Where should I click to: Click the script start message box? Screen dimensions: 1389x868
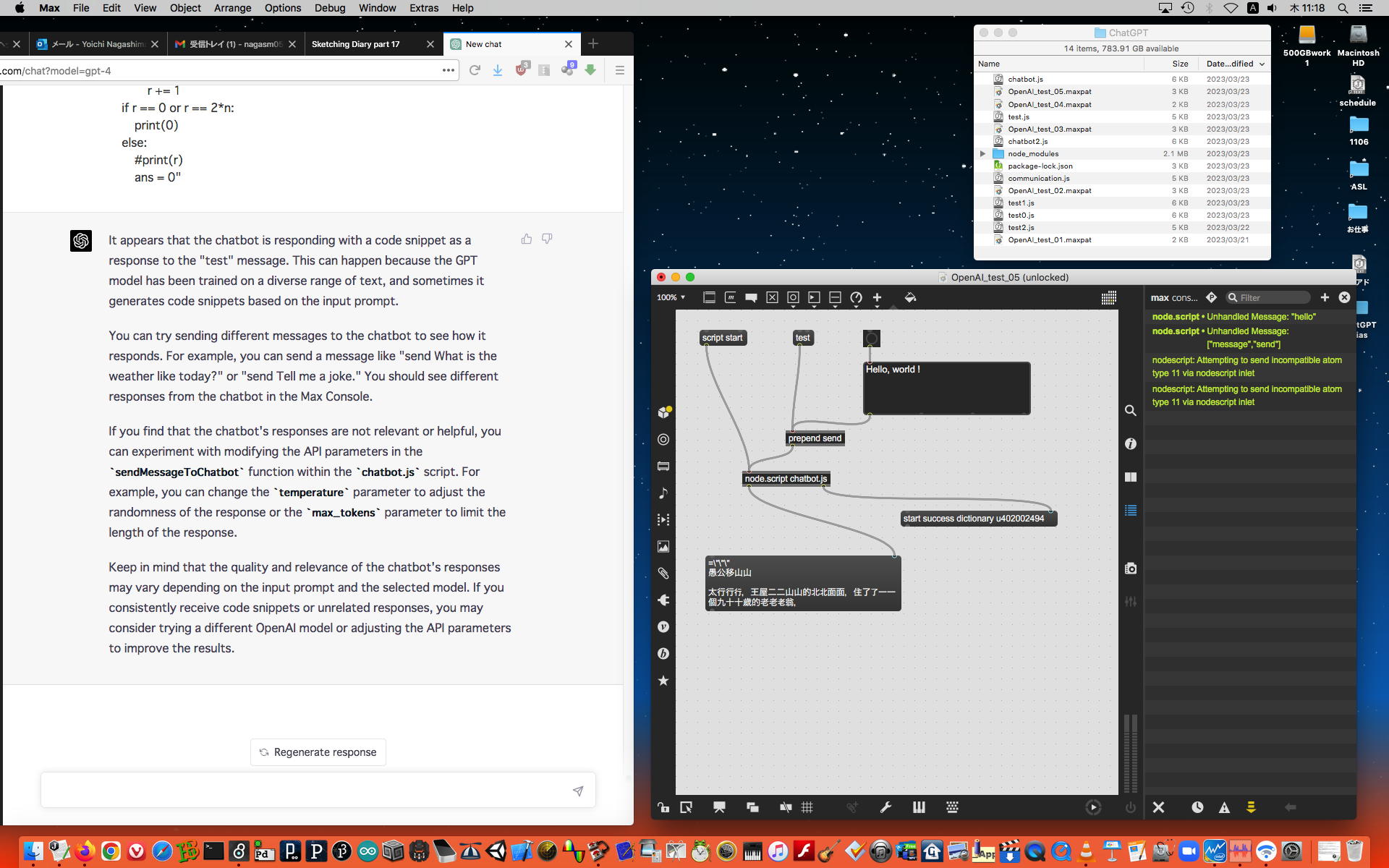point(722,338)
